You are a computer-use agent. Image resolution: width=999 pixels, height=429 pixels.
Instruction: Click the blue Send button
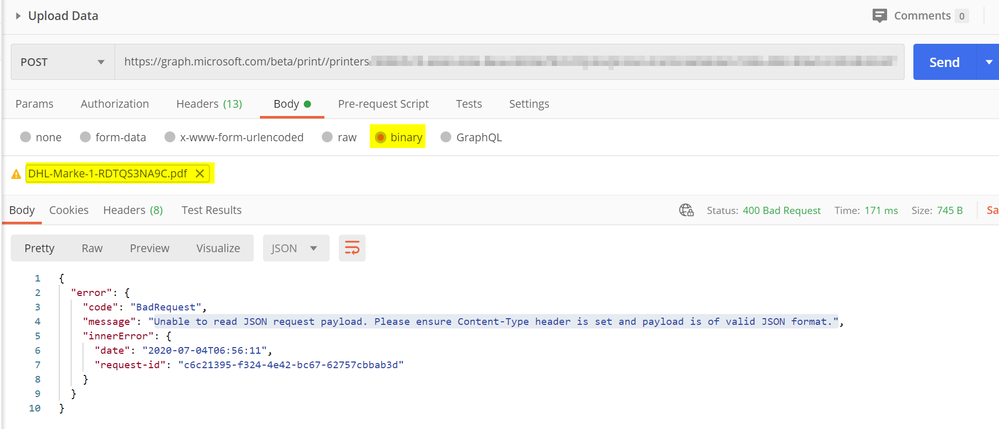[x=944, y=62]
